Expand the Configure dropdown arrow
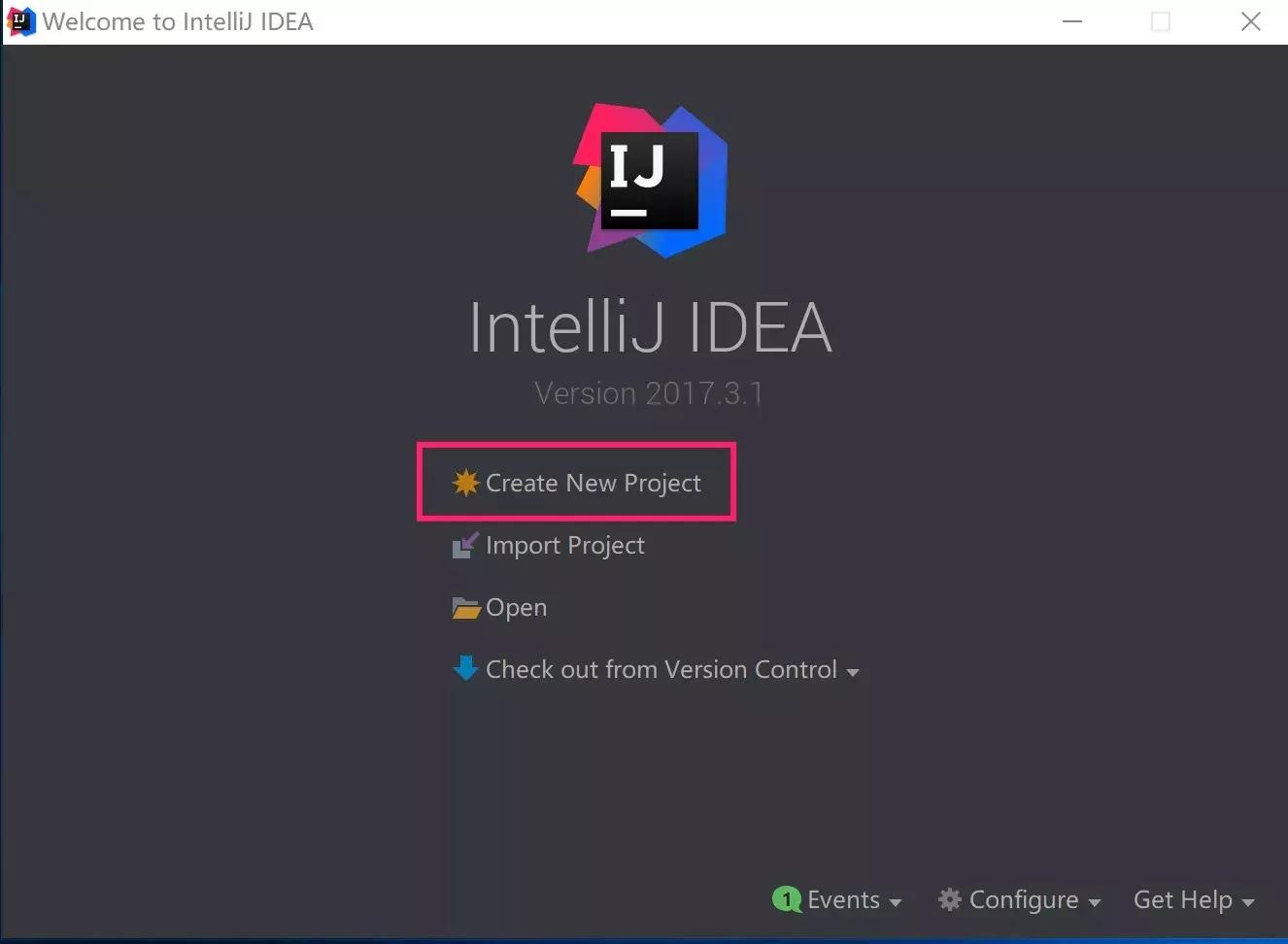Image resolution: width=1288 pixels, height=944 pixels. 1094,902
